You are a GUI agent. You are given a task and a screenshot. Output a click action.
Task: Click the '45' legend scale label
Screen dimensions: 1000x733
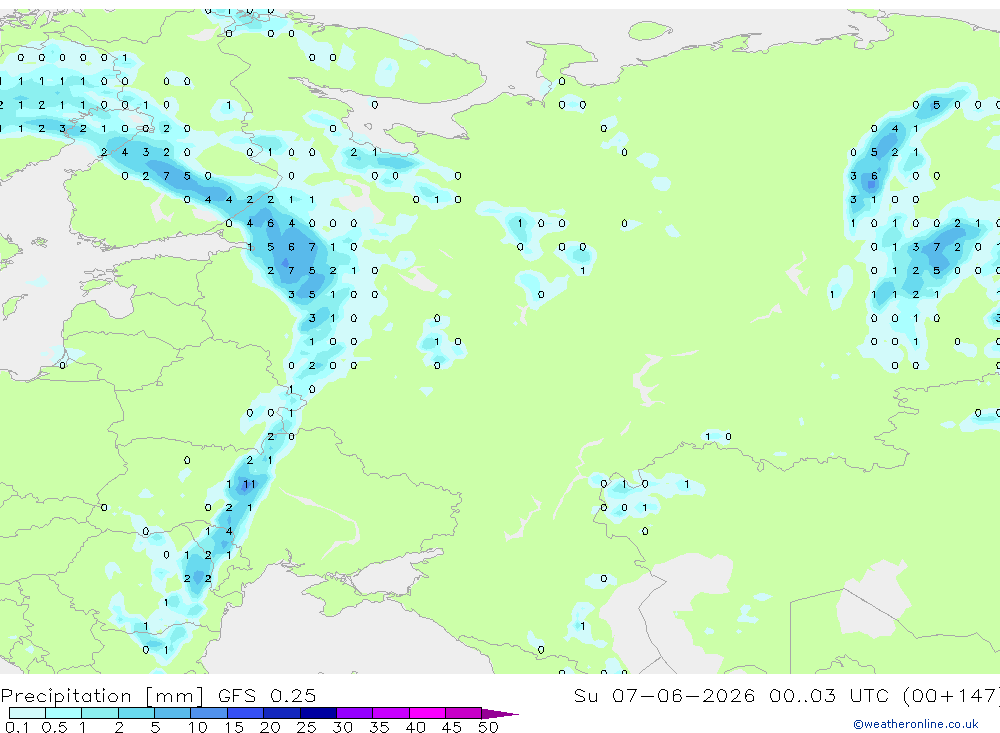452,727
